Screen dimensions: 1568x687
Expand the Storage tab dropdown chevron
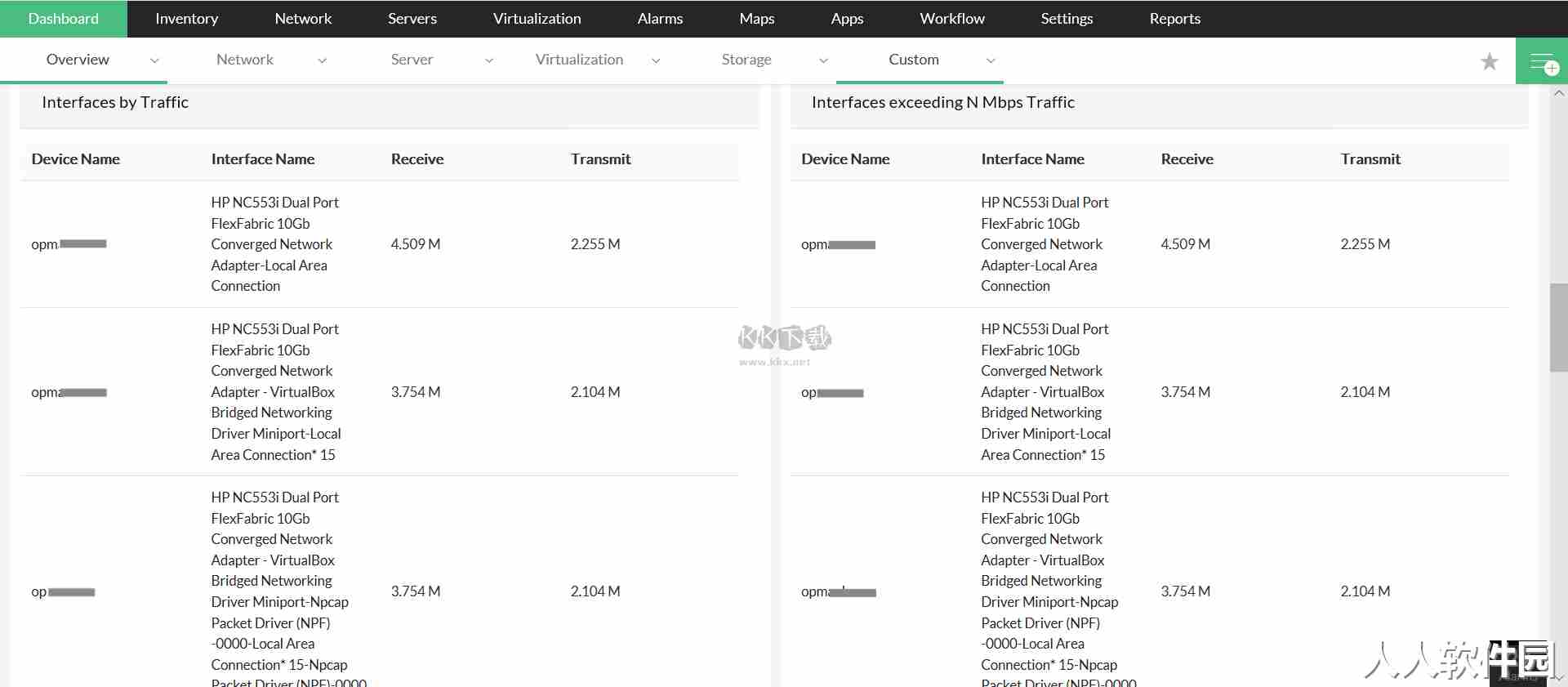pyautogui.click(x=823, y=60)
